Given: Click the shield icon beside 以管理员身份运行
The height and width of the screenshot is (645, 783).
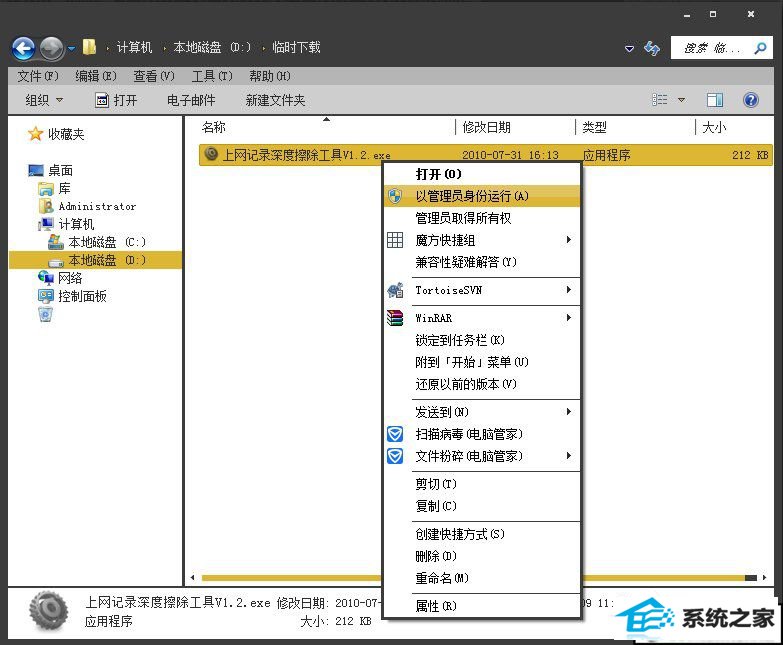Looking at the screenshot, I should (x=395, y=196).
